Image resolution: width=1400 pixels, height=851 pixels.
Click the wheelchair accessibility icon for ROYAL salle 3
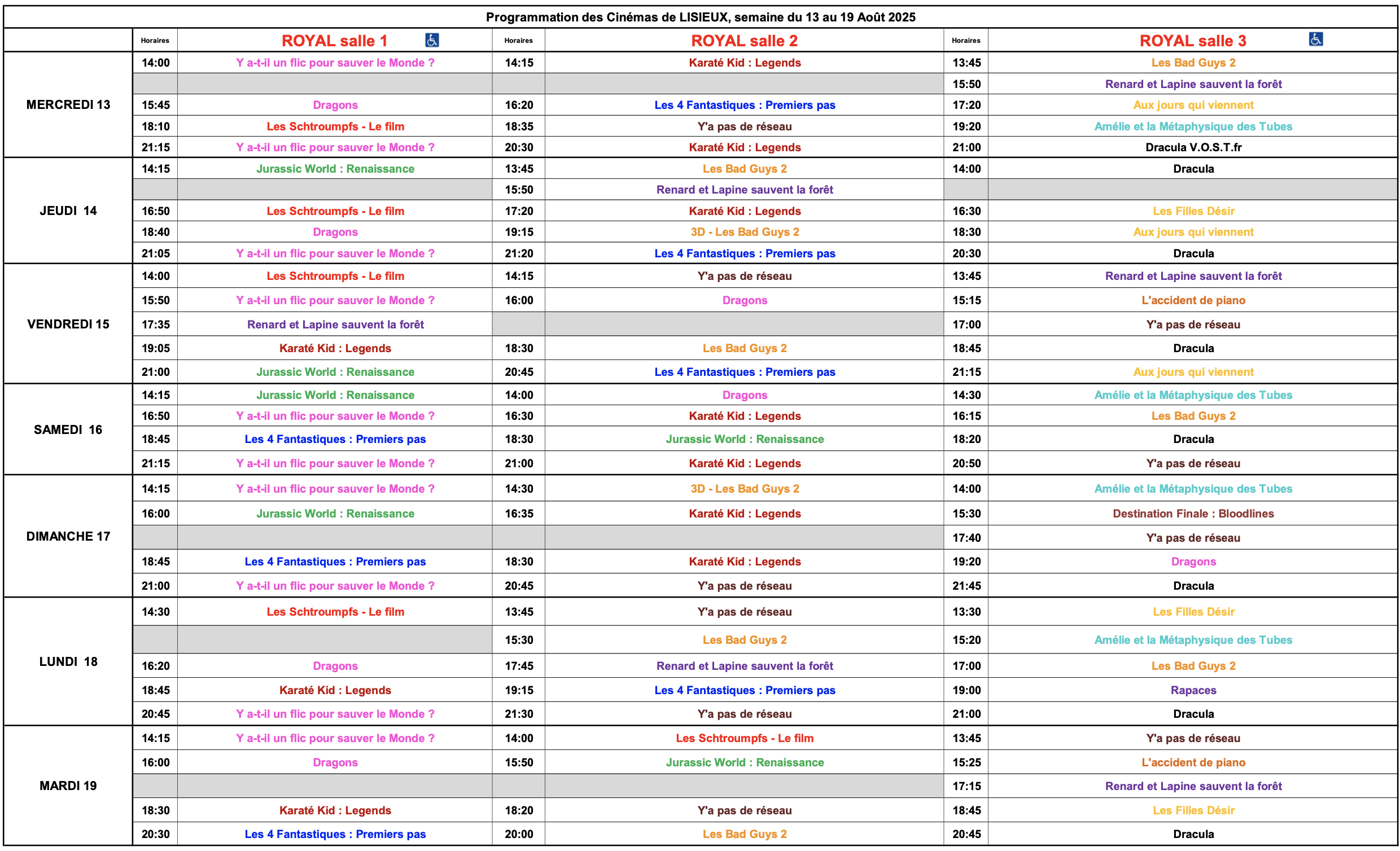[1316, 38]
